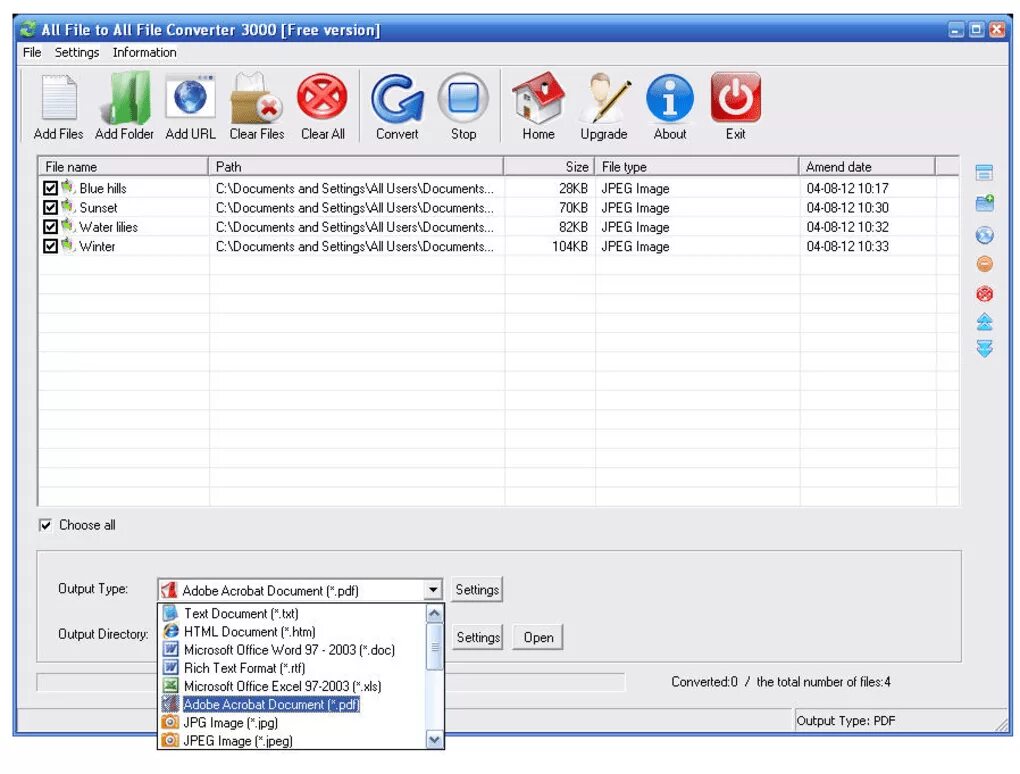The width and height of the screenshot is (1020, 774).
Task: Open the About info icon
Action: point(670,99)
